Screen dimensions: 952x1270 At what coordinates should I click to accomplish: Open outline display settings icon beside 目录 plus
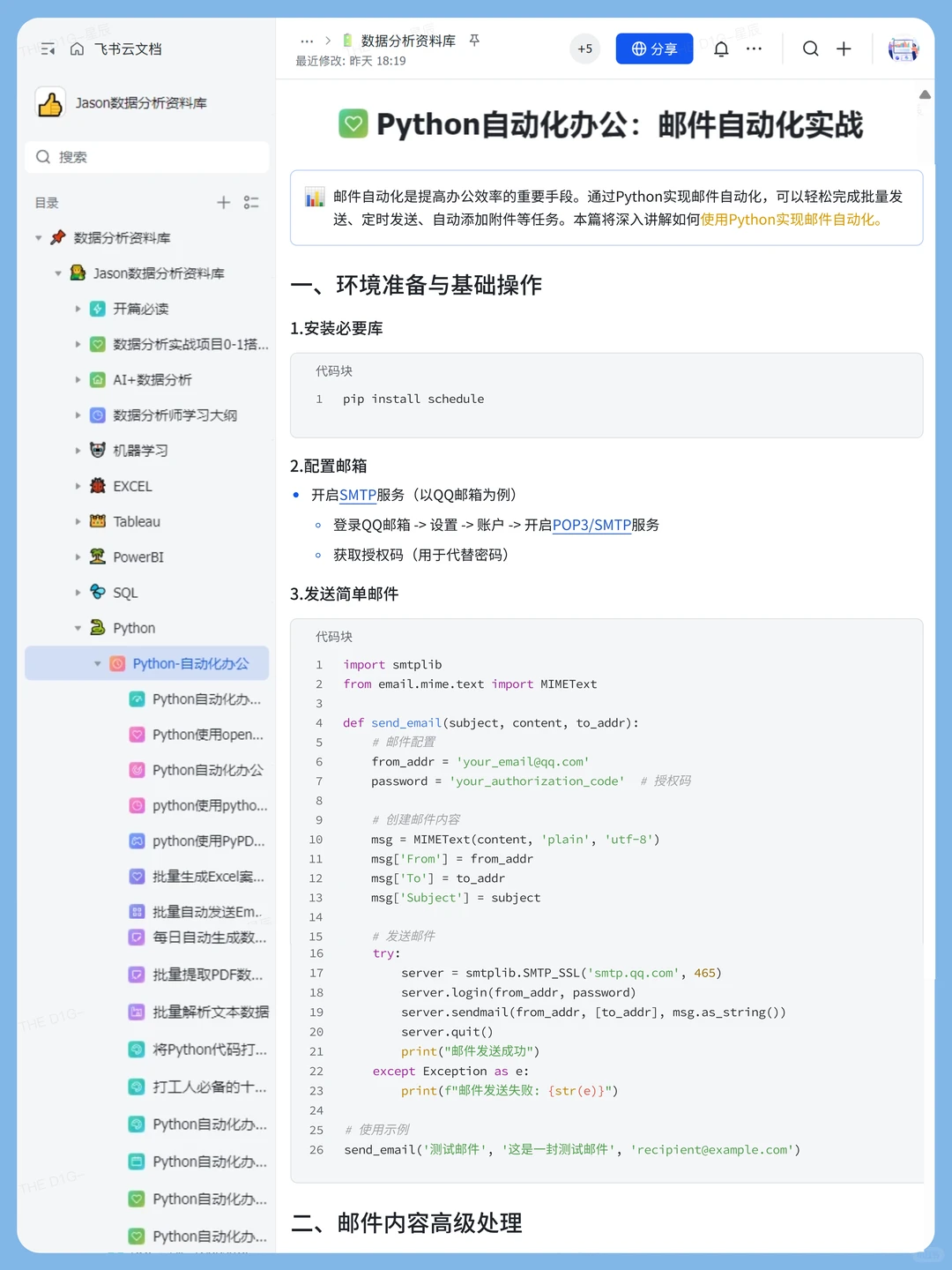pyautogui.click(x=251, y=202)
